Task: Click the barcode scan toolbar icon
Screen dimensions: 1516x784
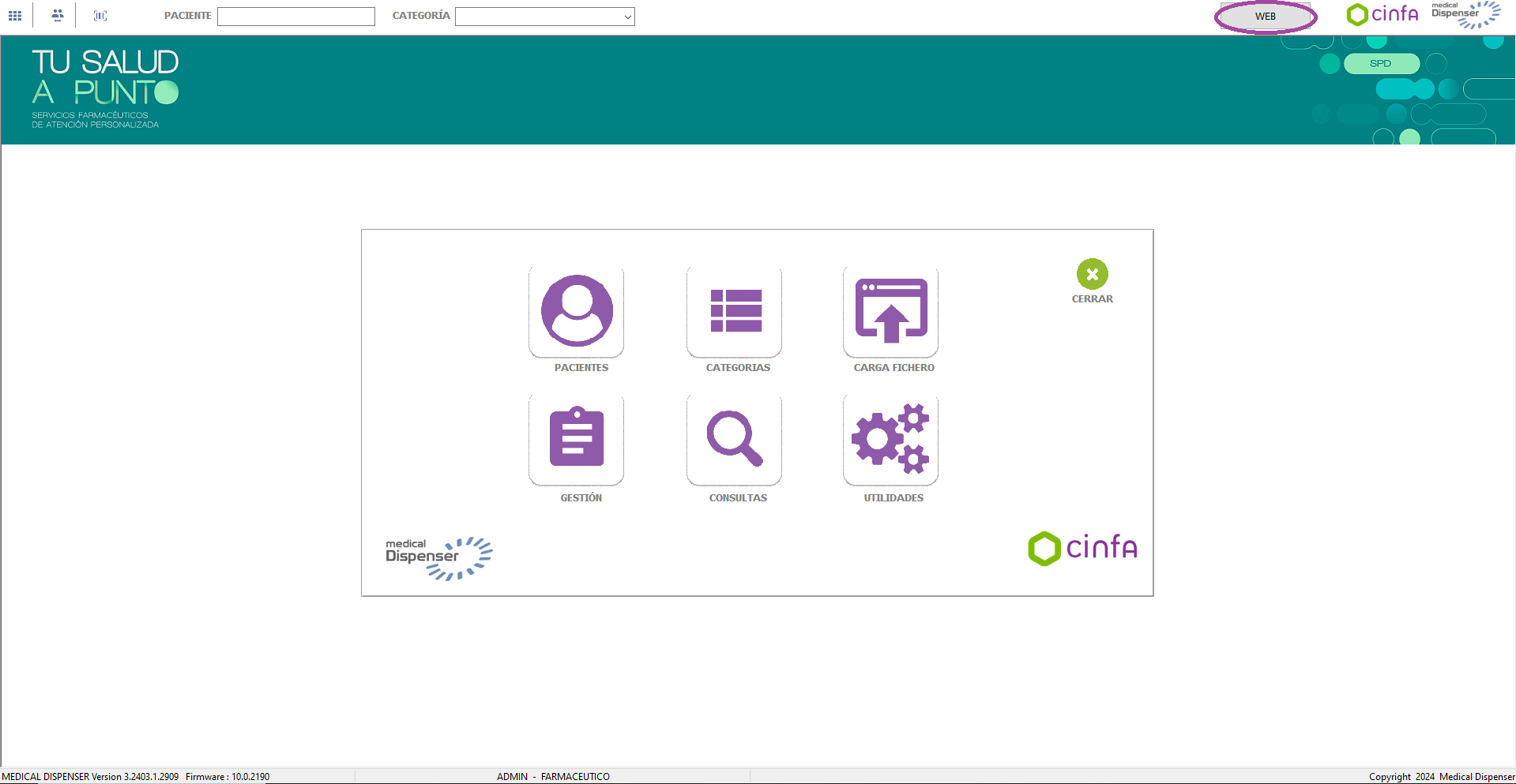Action: click(100, 16)
